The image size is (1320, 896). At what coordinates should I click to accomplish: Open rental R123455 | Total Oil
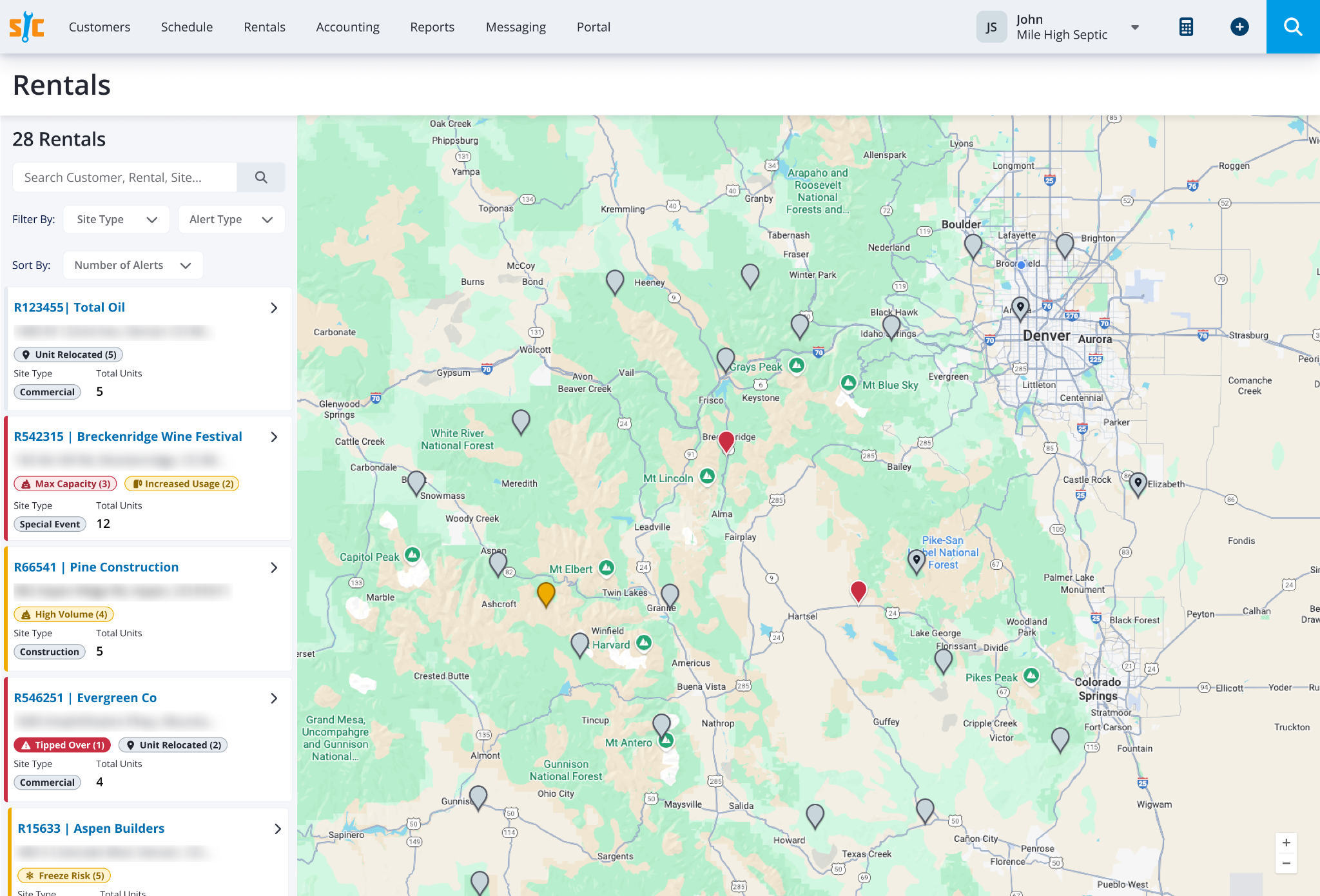tap(70, 307)
